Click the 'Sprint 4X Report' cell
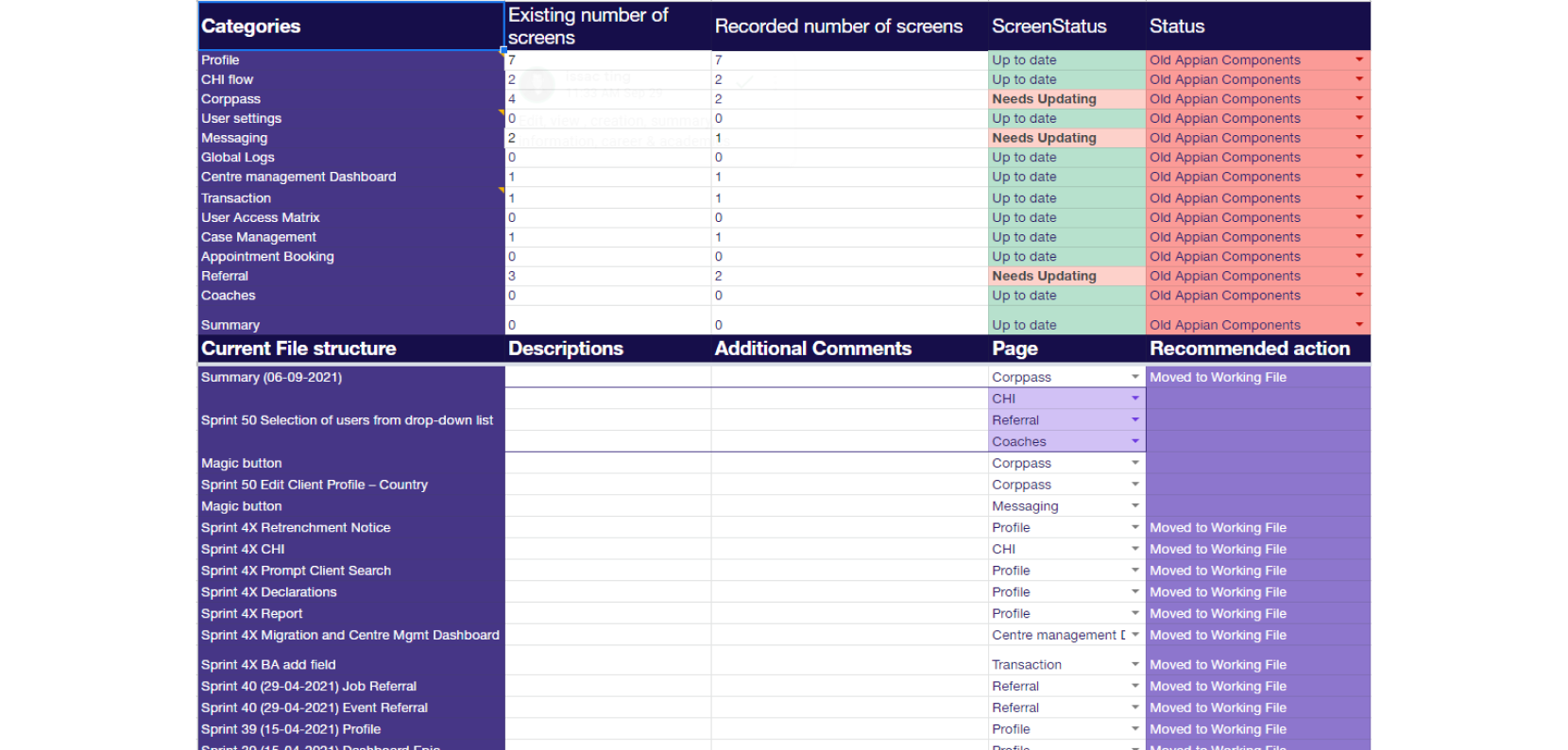This screenshot has height=750, width=1568. (x=351, y=613)
